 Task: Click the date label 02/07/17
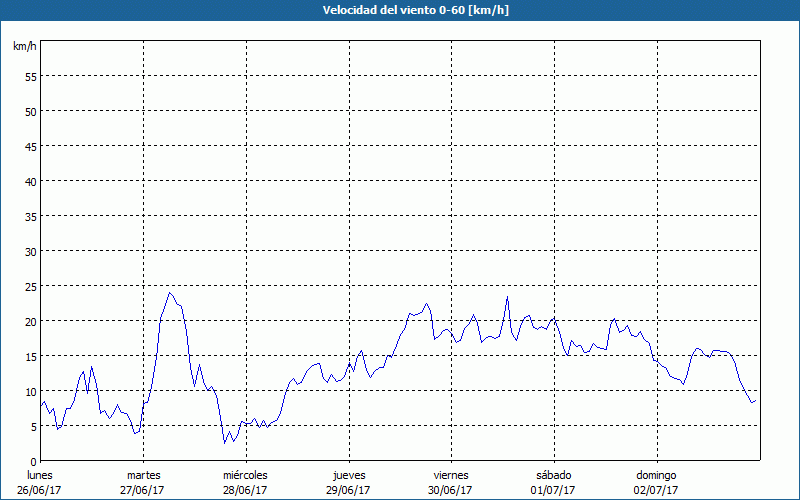(x=655, y=489)
